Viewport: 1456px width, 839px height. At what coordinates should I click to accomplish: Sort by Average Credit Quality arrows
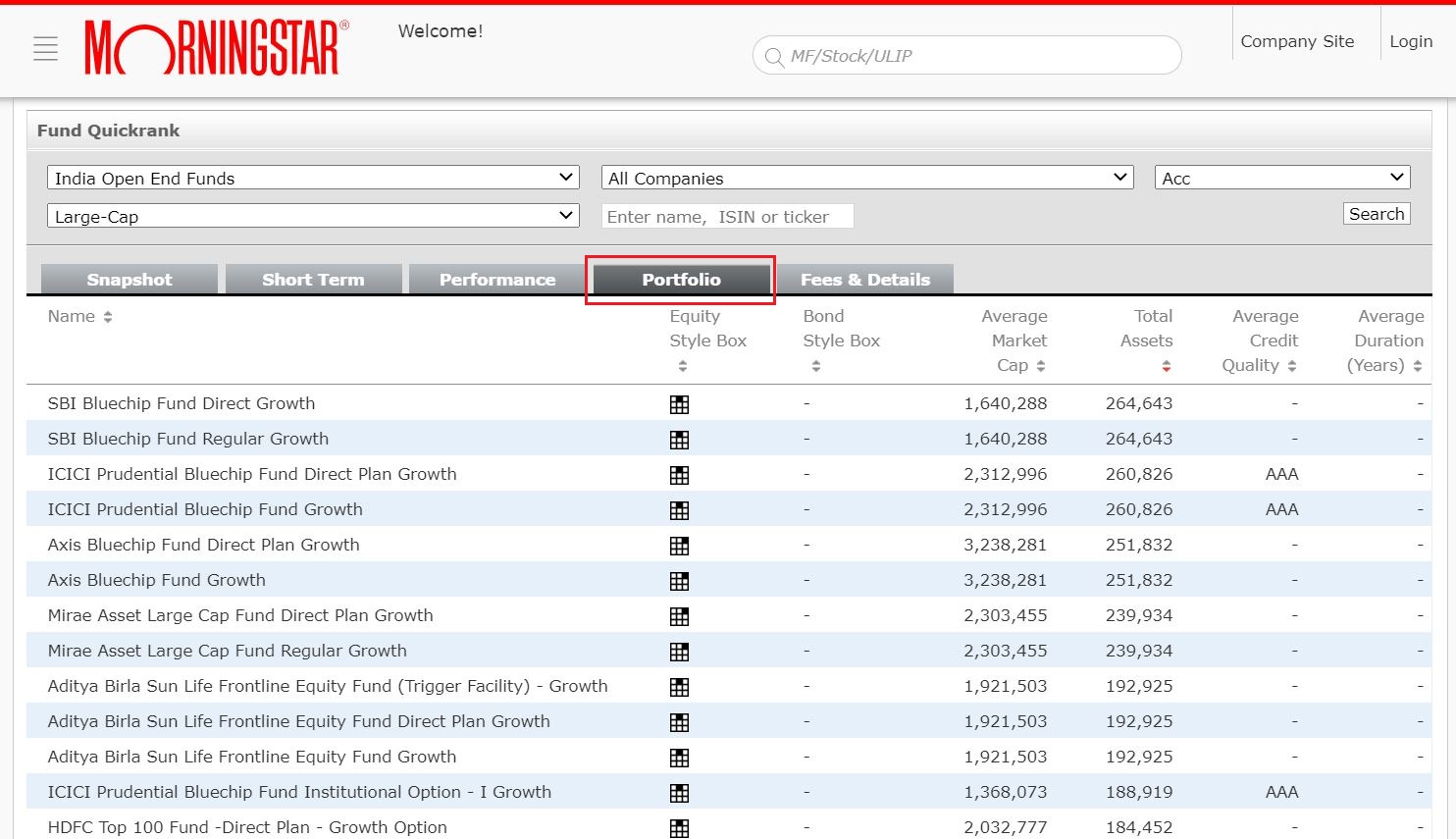pos(1292,366)
